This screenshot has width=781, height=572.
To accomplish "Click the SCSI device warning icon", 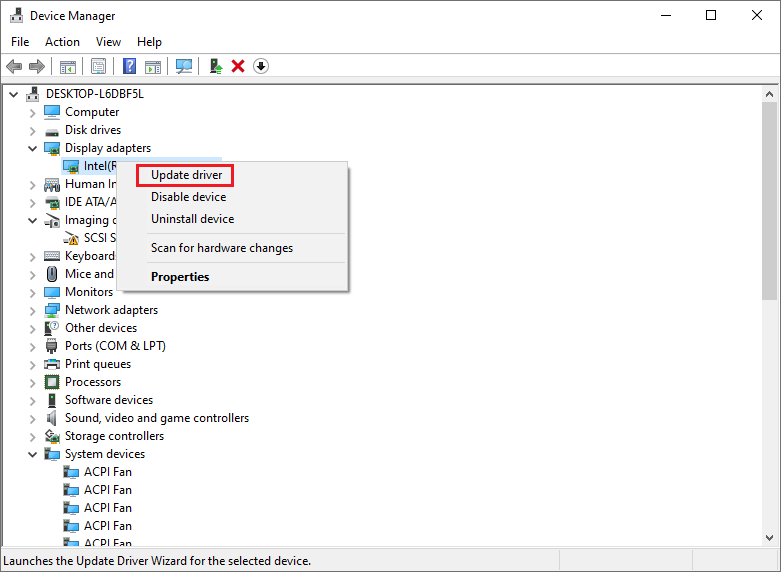I will coord(71,239).
